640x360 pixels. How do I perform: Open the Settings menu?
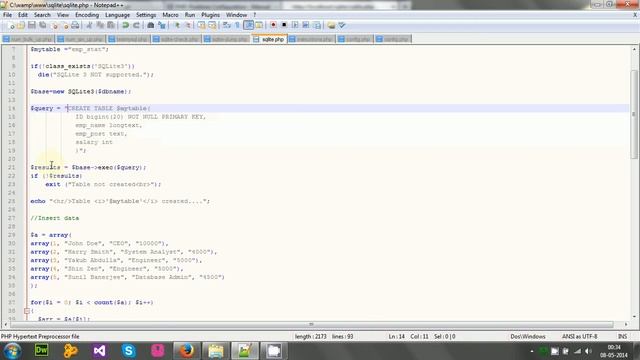(146, 15)
